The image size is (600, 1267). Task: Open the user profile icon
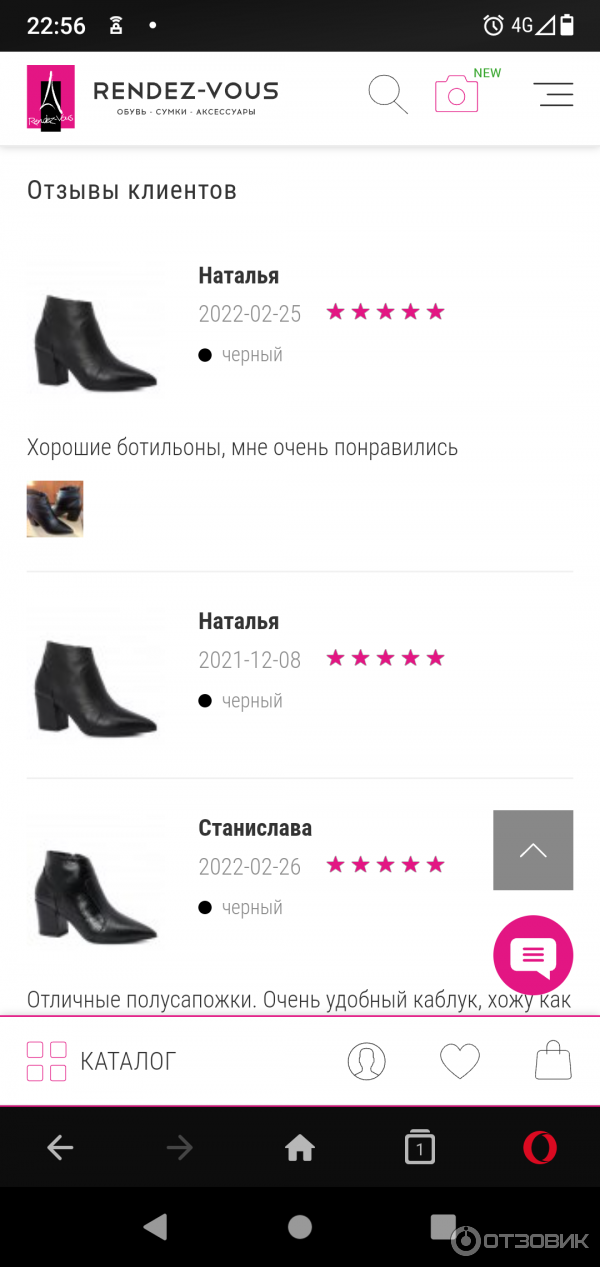367,1061
